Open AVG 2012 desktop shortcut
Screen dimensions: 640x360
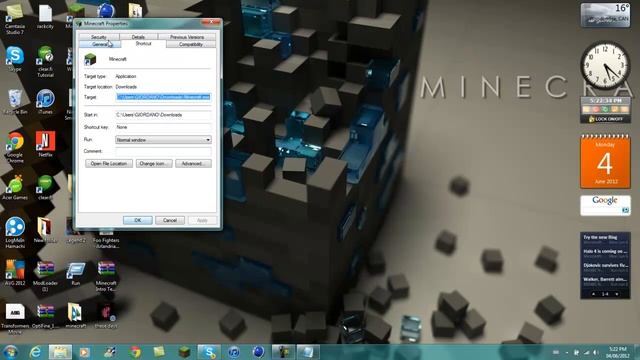pyautogui.click(x=15, y=273)
